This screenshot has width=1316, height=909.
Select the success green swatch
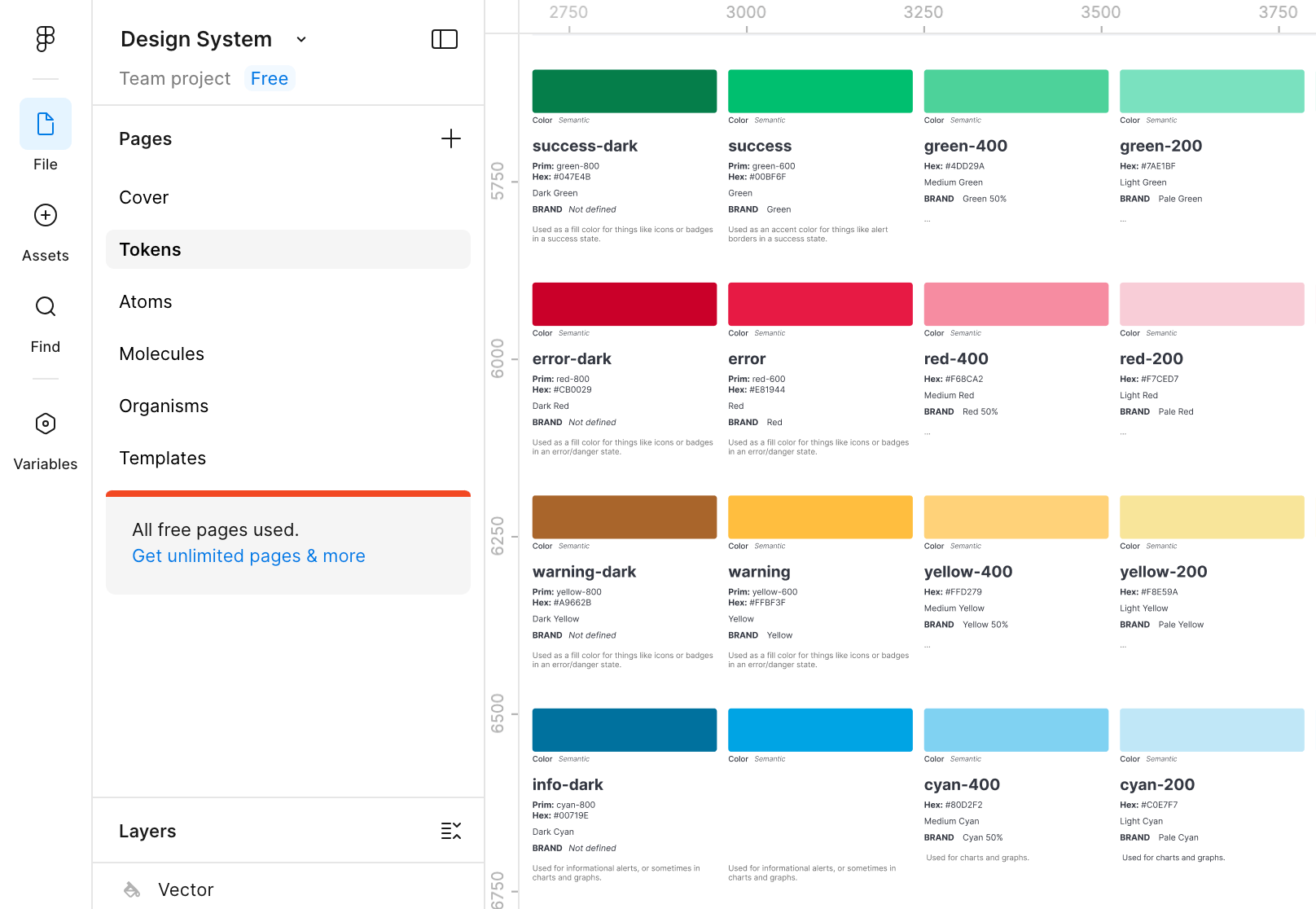820,91
